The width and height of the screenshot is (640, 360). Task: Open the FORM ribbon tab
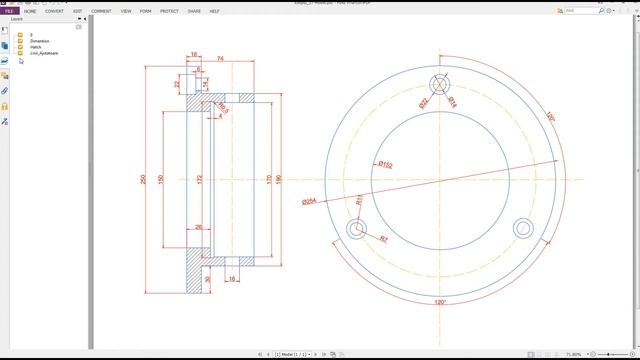pyautogui.click(x=145, y=11)
